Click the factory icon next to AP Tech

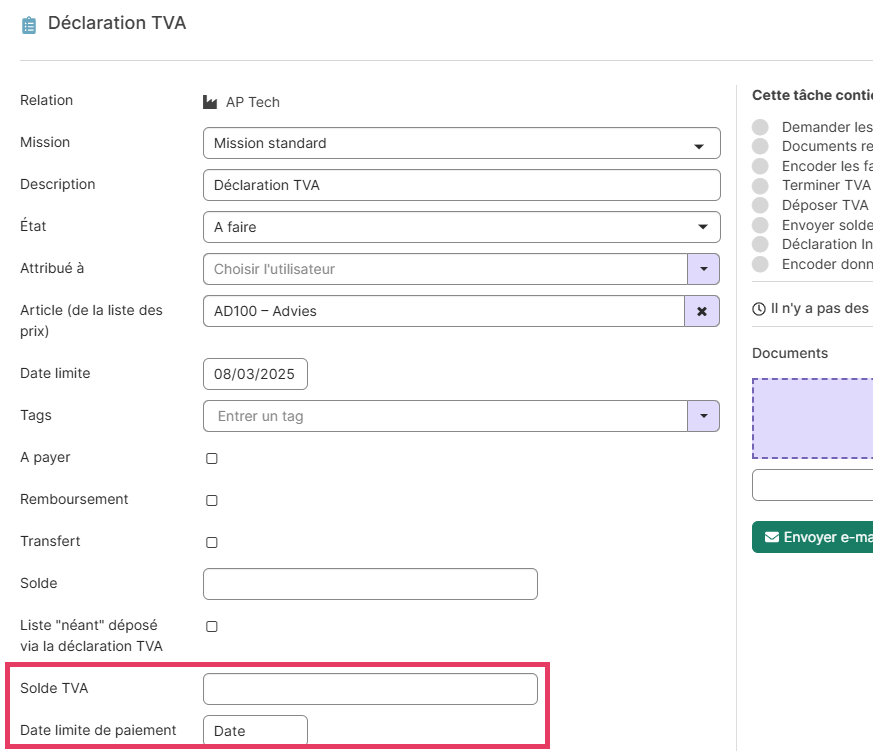pos(210,102)
